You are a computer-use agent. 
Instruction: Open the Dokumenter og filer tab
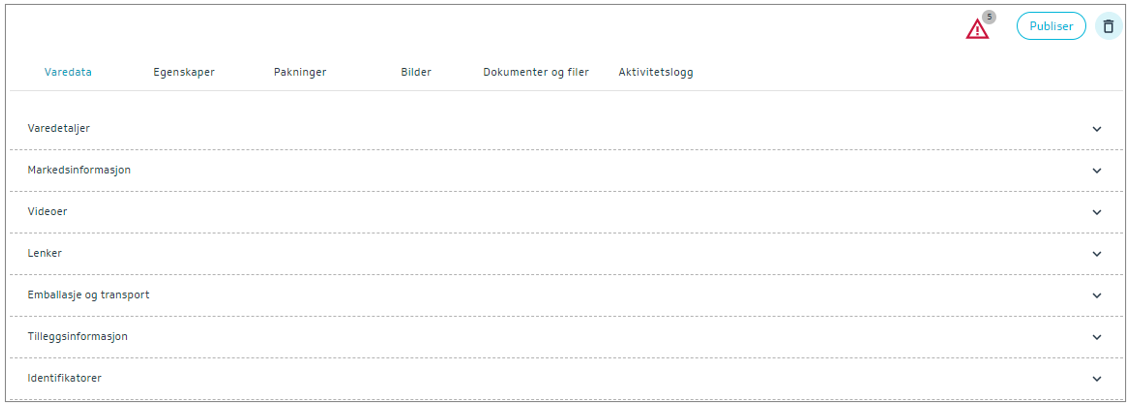536,72
